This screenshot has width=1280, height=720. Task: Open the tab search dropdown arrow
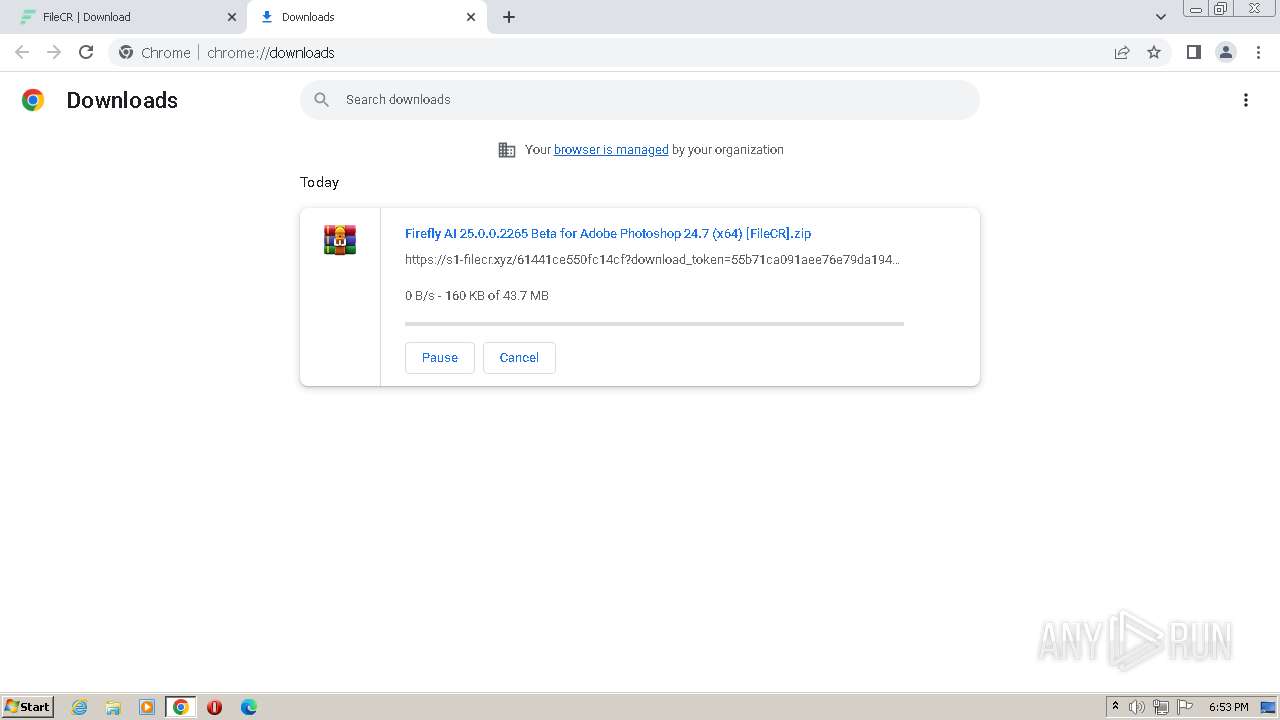(1161, 17)
